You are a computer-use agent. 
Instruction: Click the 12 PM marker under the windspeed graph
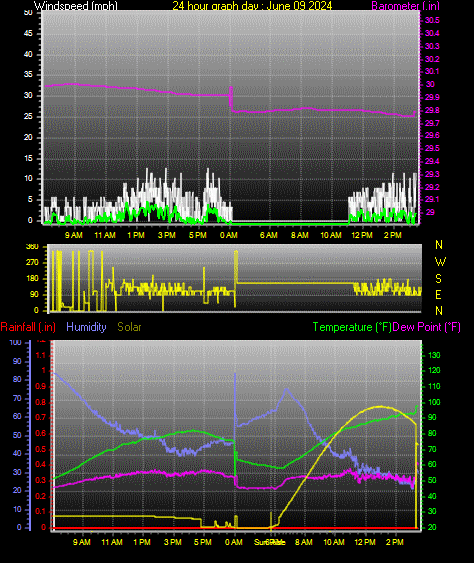pos(362,235)
